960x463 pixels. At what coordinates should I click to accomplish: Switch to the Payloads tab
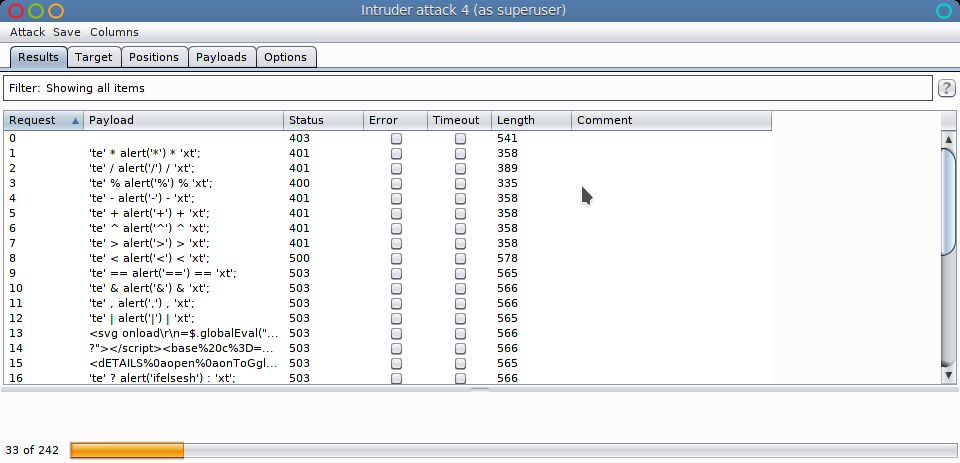[221, 57]
